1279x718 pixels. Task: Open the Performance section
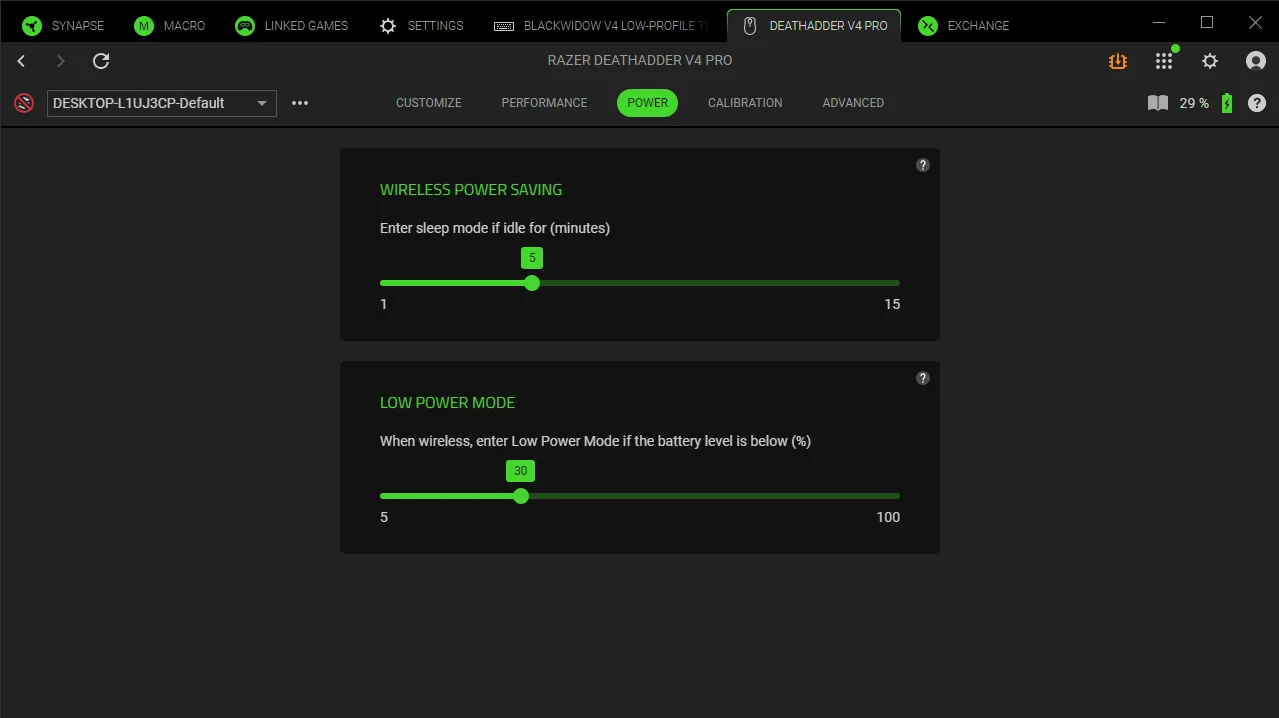coord(545,103)
